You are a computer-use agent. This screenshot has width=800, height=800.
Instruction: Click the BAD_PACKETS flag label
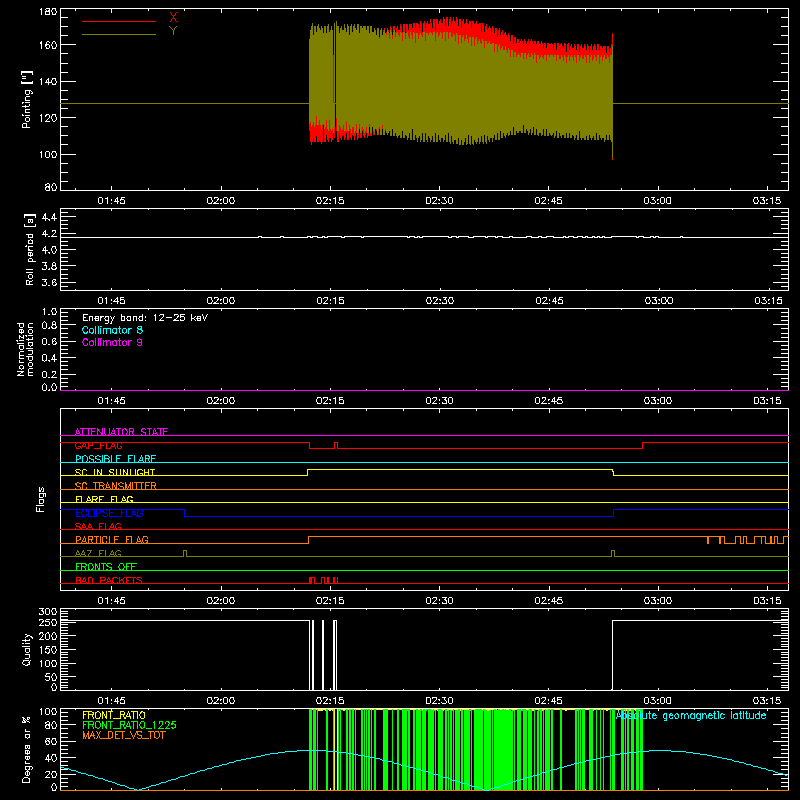[x=109, y=580]
